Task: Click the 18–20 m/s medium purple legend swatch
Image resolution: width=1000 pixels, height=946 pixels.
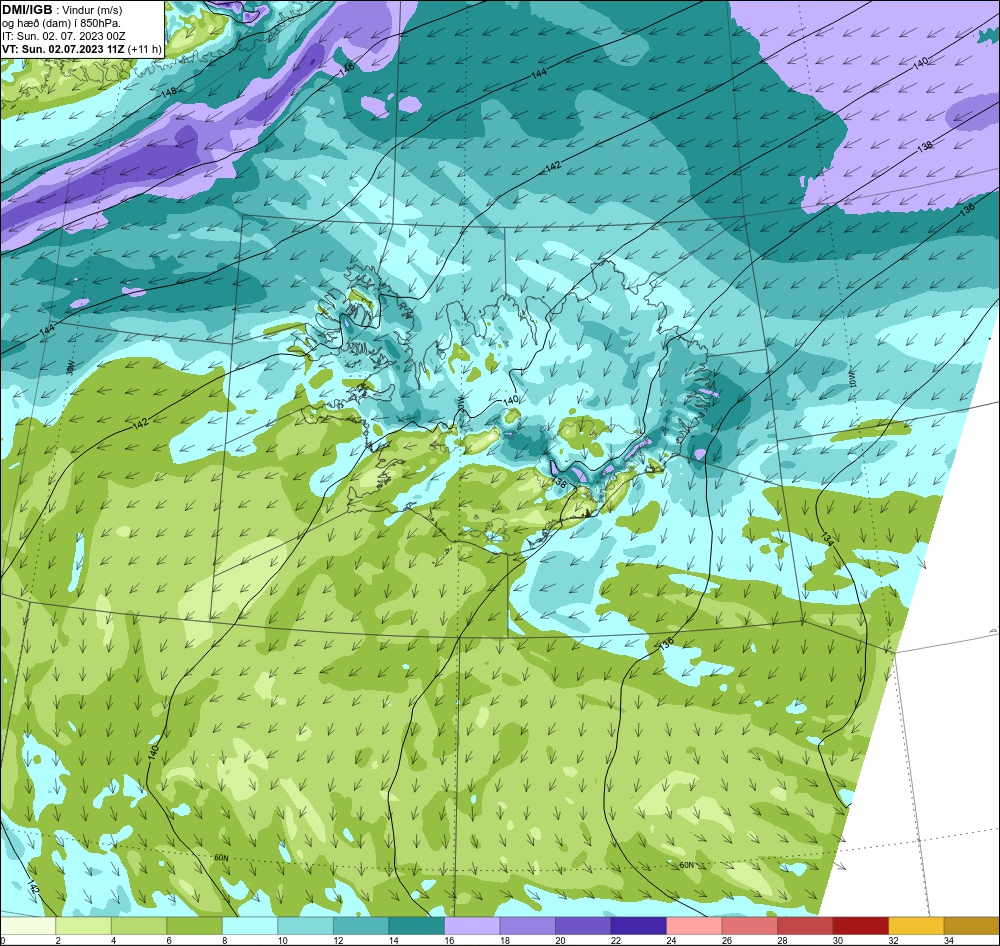Action: pos(527,926)
